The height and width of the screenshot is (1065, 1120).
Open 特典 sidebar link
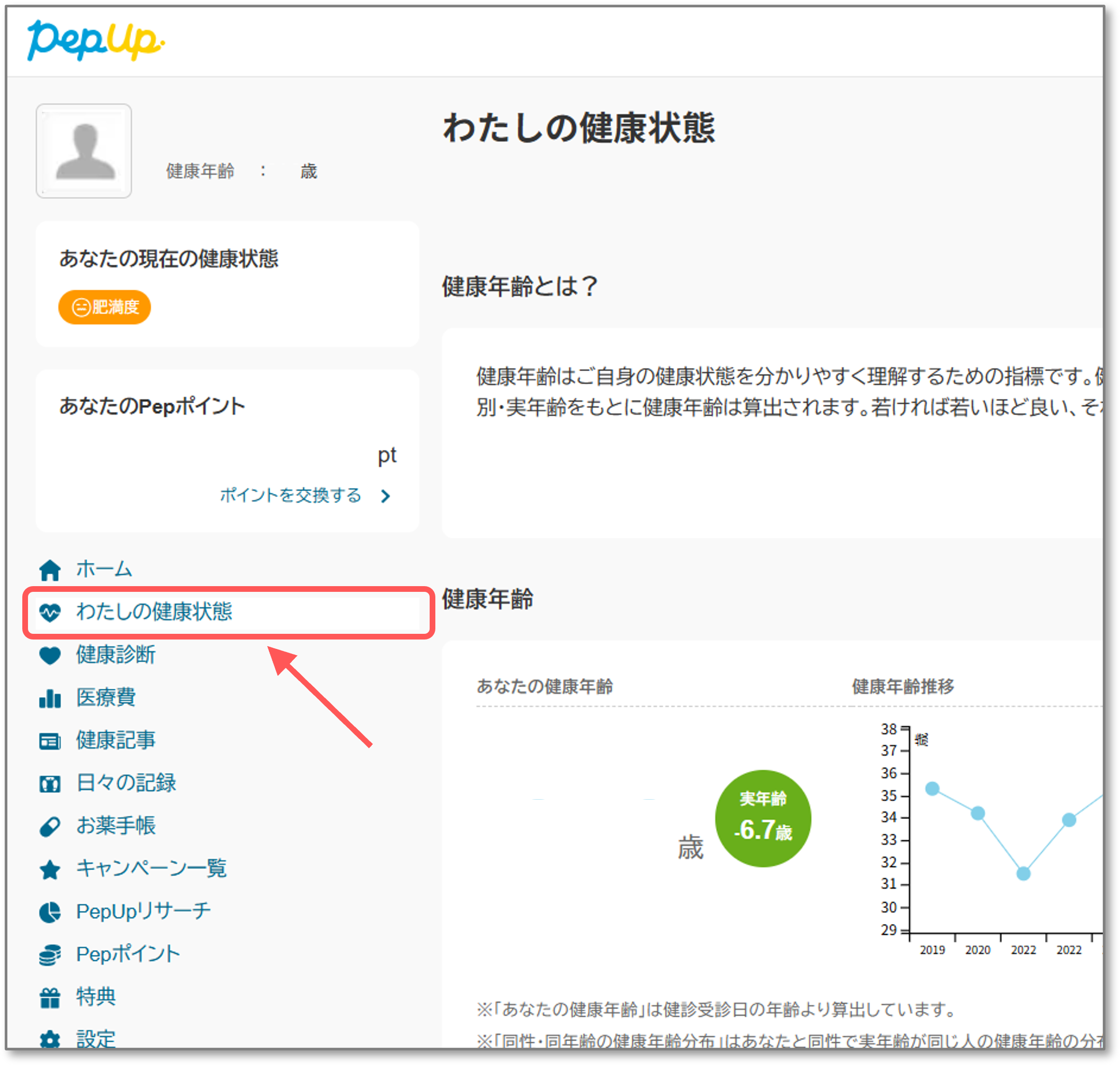click(95, 997)
